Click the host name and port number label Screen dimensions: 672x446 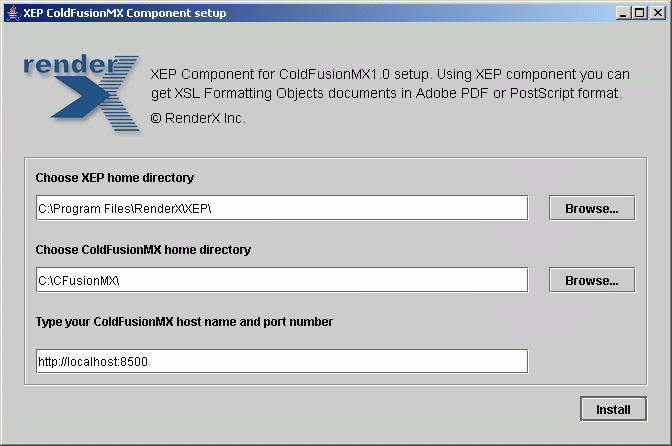tap(184, 322)
